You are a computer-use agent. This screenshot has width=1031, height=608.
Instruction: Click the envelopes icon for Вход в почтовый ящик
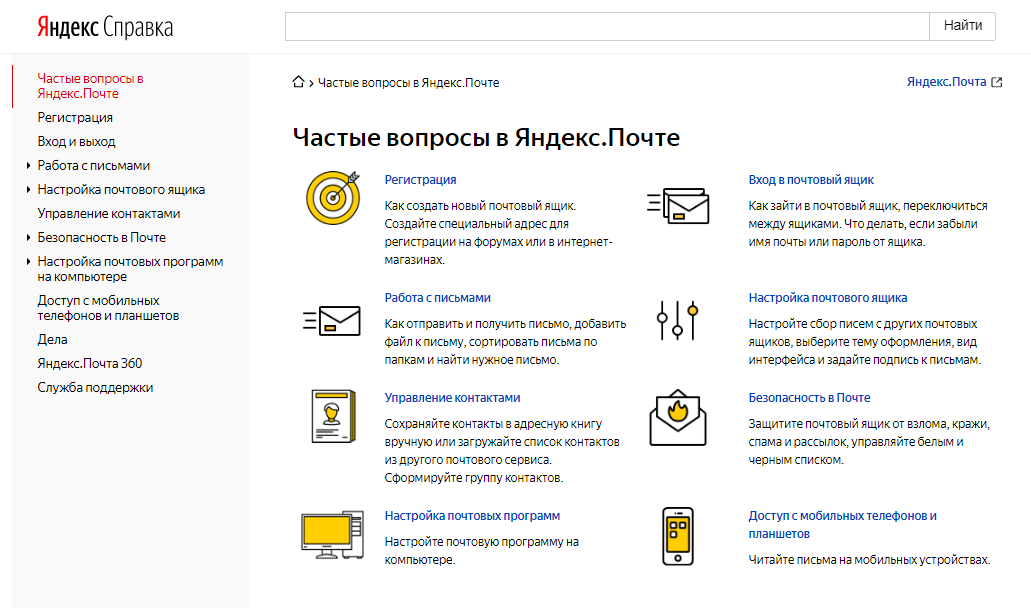(678, 206)
